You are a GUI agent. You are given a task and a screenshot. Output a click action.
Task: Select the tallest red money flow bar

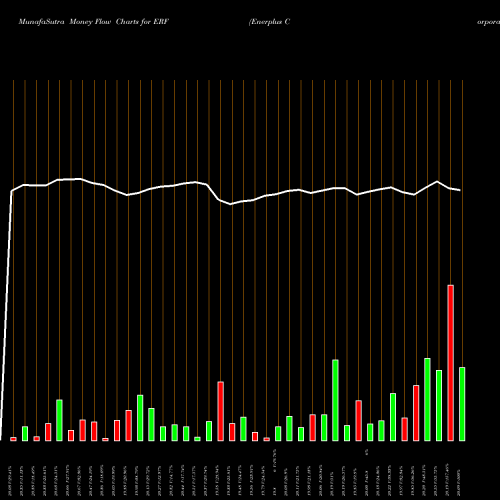click(x=450, y=363)
